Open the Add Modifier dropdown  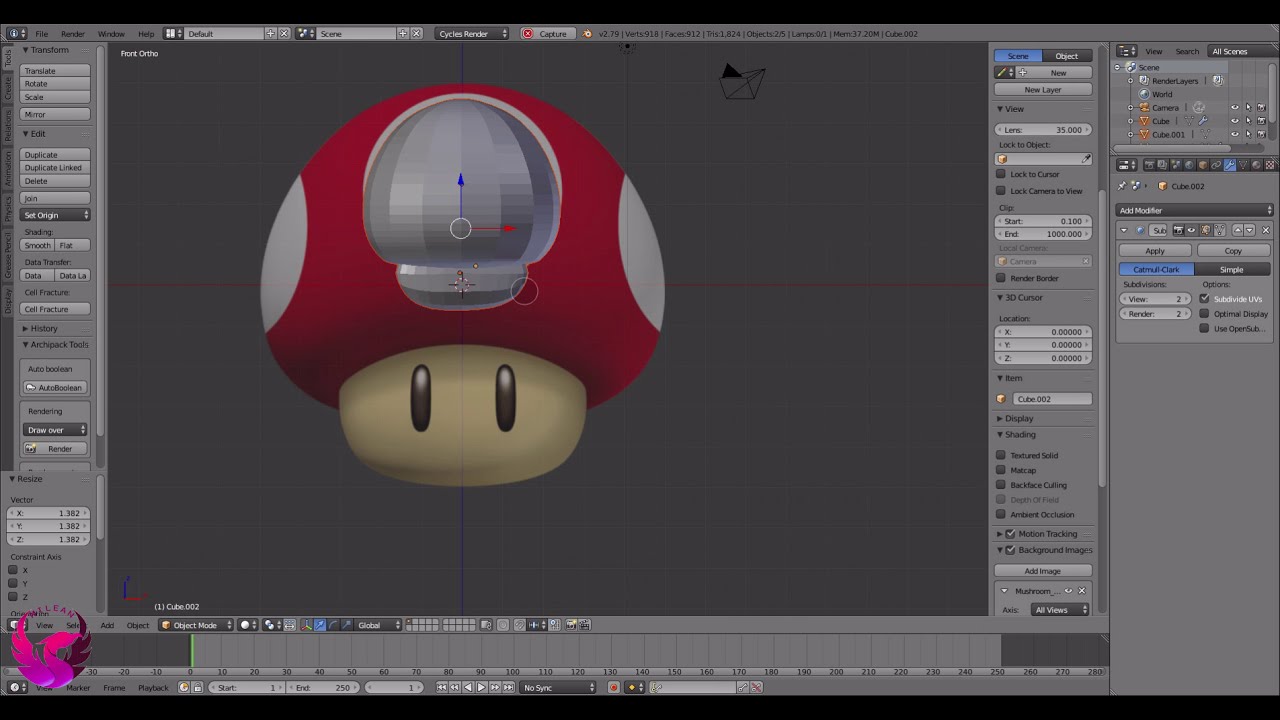1195,210
